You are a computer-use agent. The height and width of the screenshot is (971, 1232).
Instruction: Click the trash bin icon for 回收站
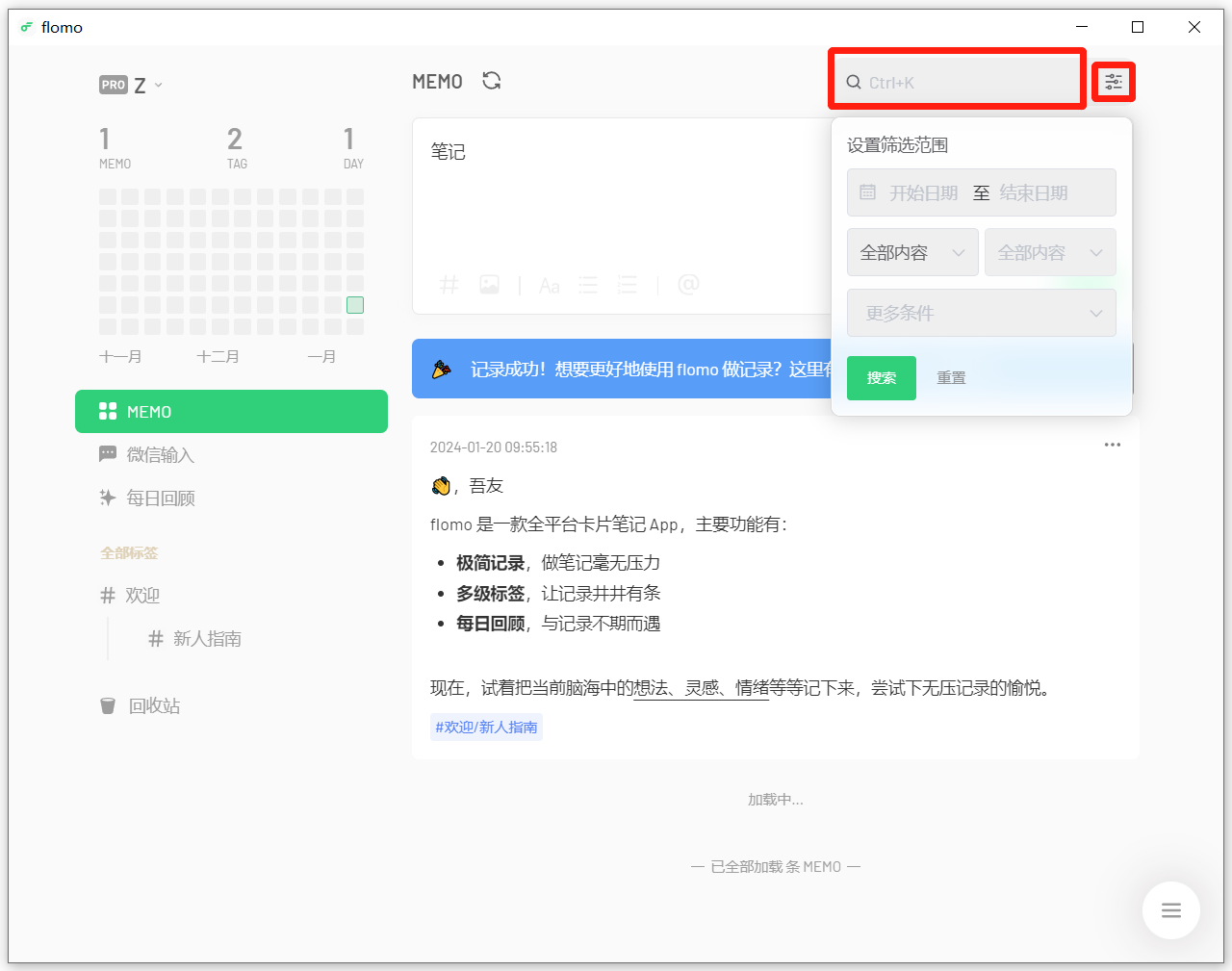(108, 705)
